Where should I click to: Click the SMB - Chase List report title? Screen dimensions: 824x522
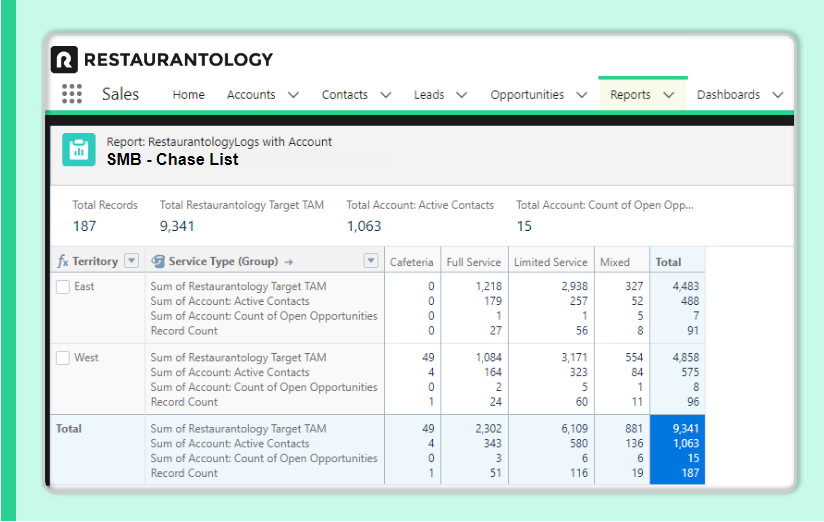[172, 159]
